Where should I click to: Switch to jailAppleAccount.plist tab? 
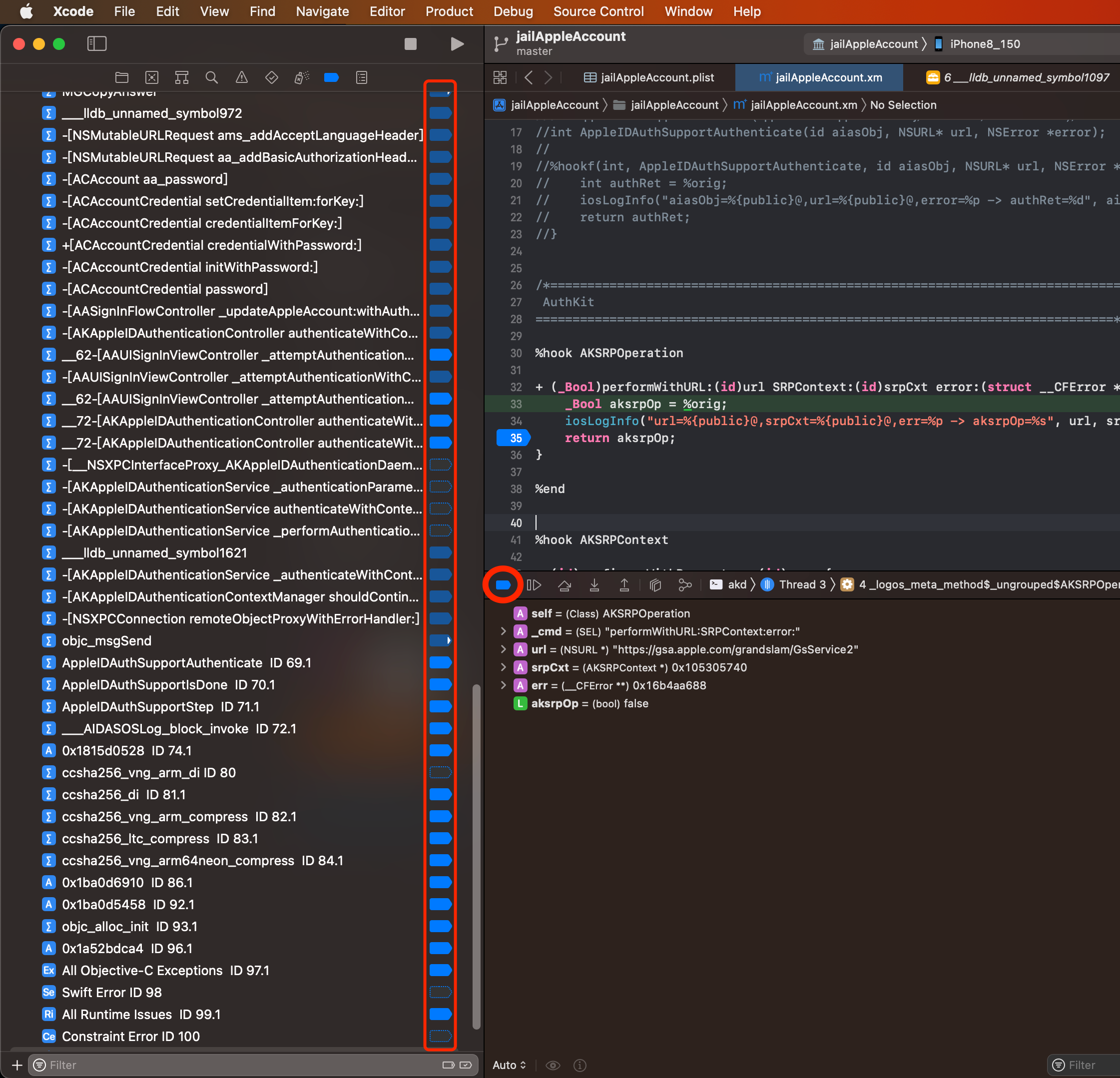tap(648, 77)
